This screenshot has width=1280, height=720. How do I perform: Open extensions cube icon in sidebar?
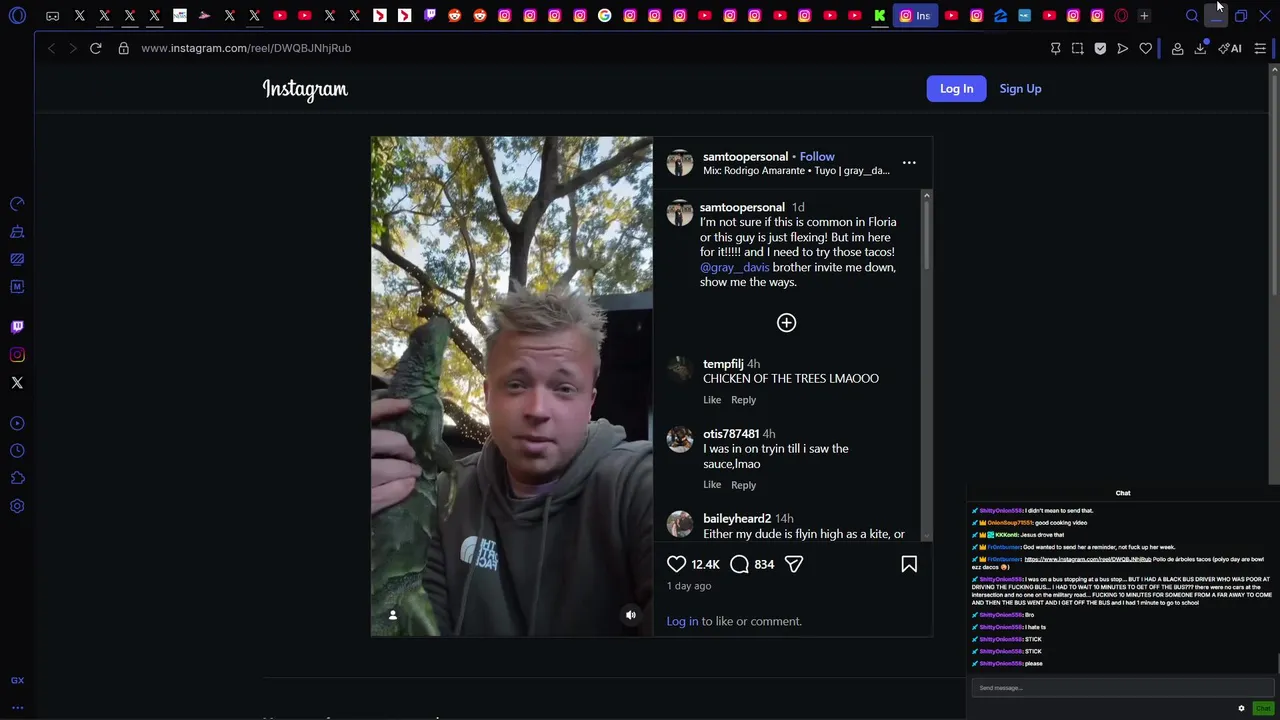(17, 478)
